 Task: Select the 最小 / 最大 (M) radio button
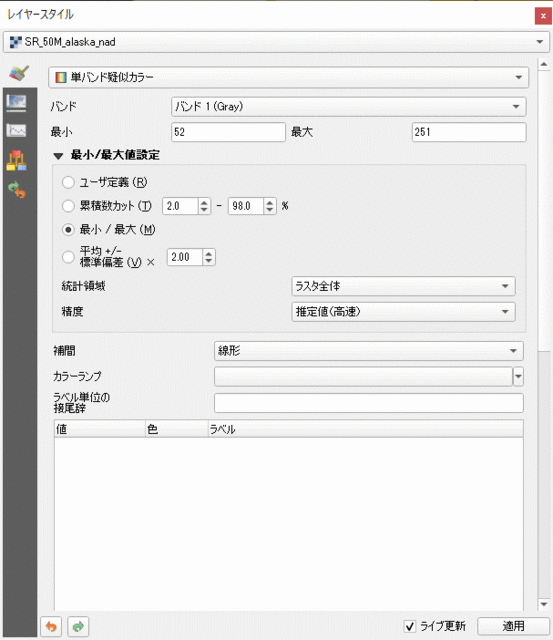68,229
